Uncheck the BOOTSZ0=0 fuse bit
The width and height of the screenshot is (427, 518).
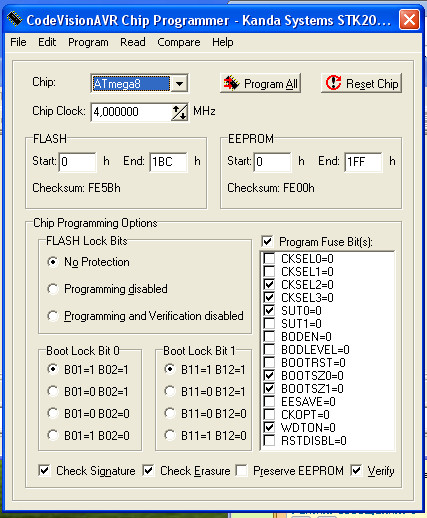click(269, 376)
